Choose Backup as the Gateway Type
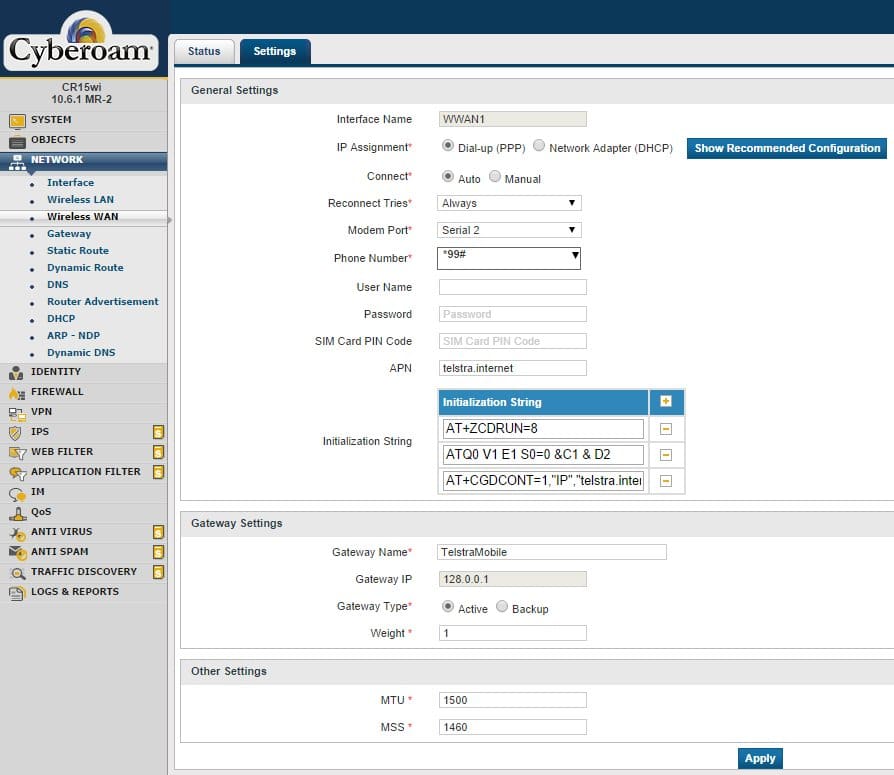This screenshot has height=775, width=894. click(502, 607)
